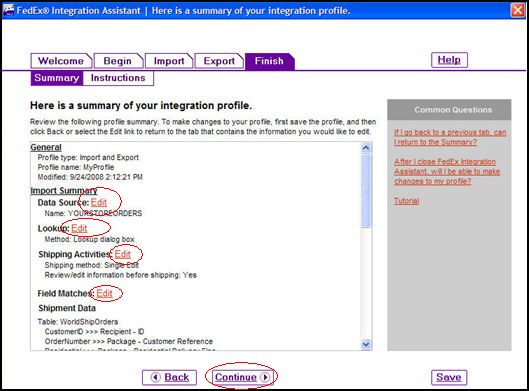
Task: Select the Summary sub-tab
Action: [x=57, y=78]
